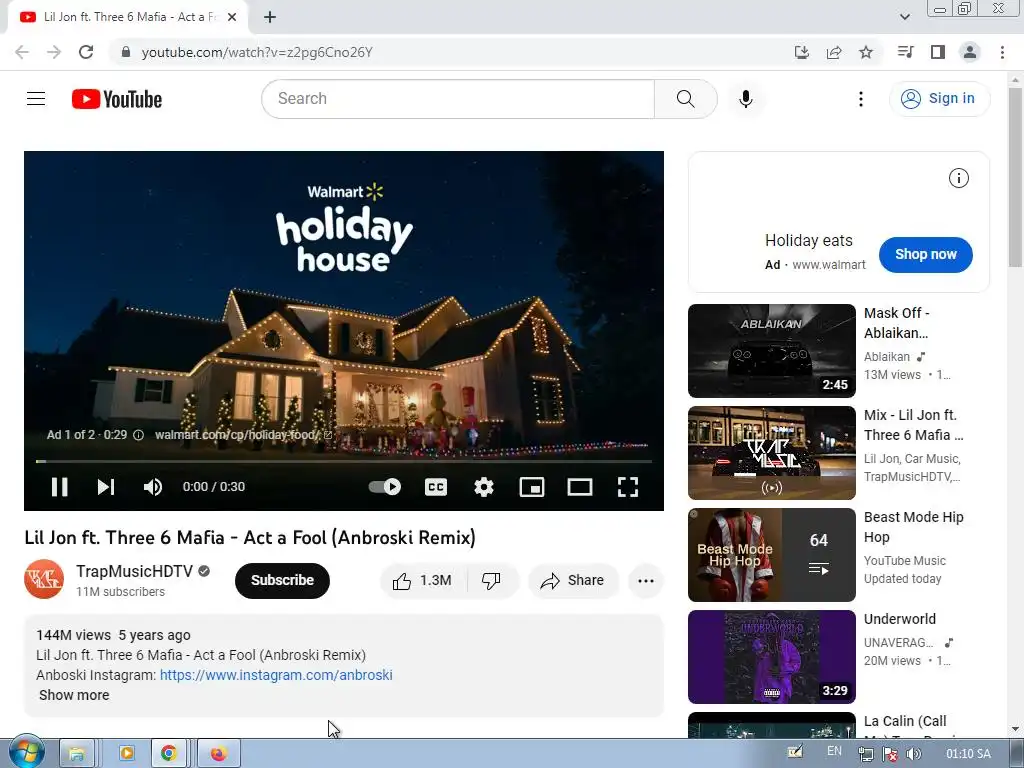Dislike the video
Viewport: 1024px width, 768px height.
tap(491, 581)
